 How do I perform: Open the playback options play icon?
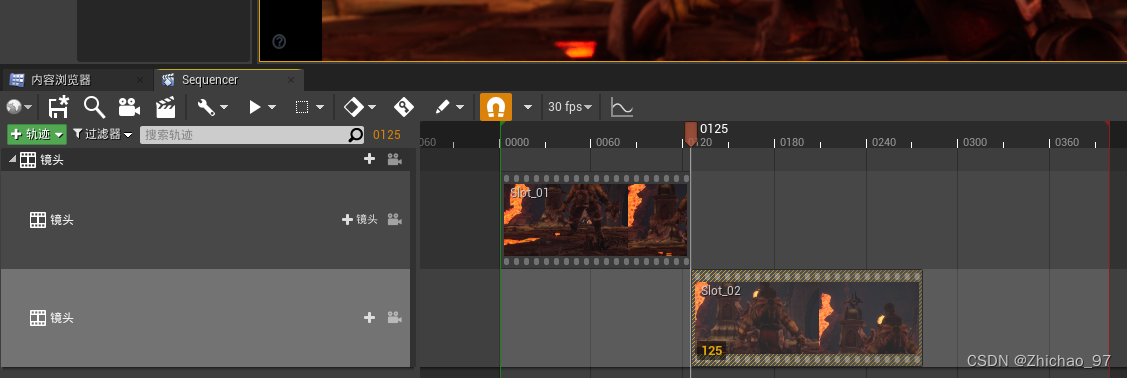262,107
